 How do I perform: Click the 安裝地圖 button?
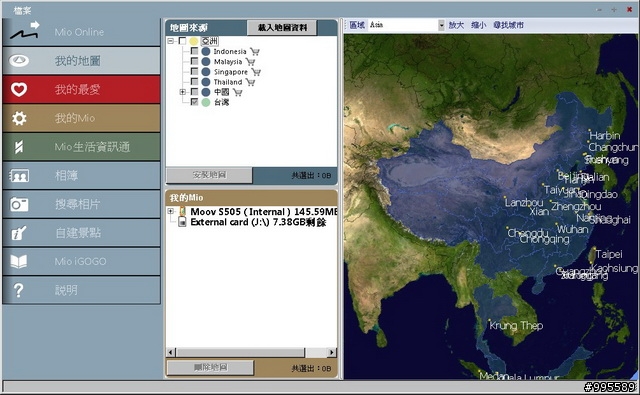209,175
